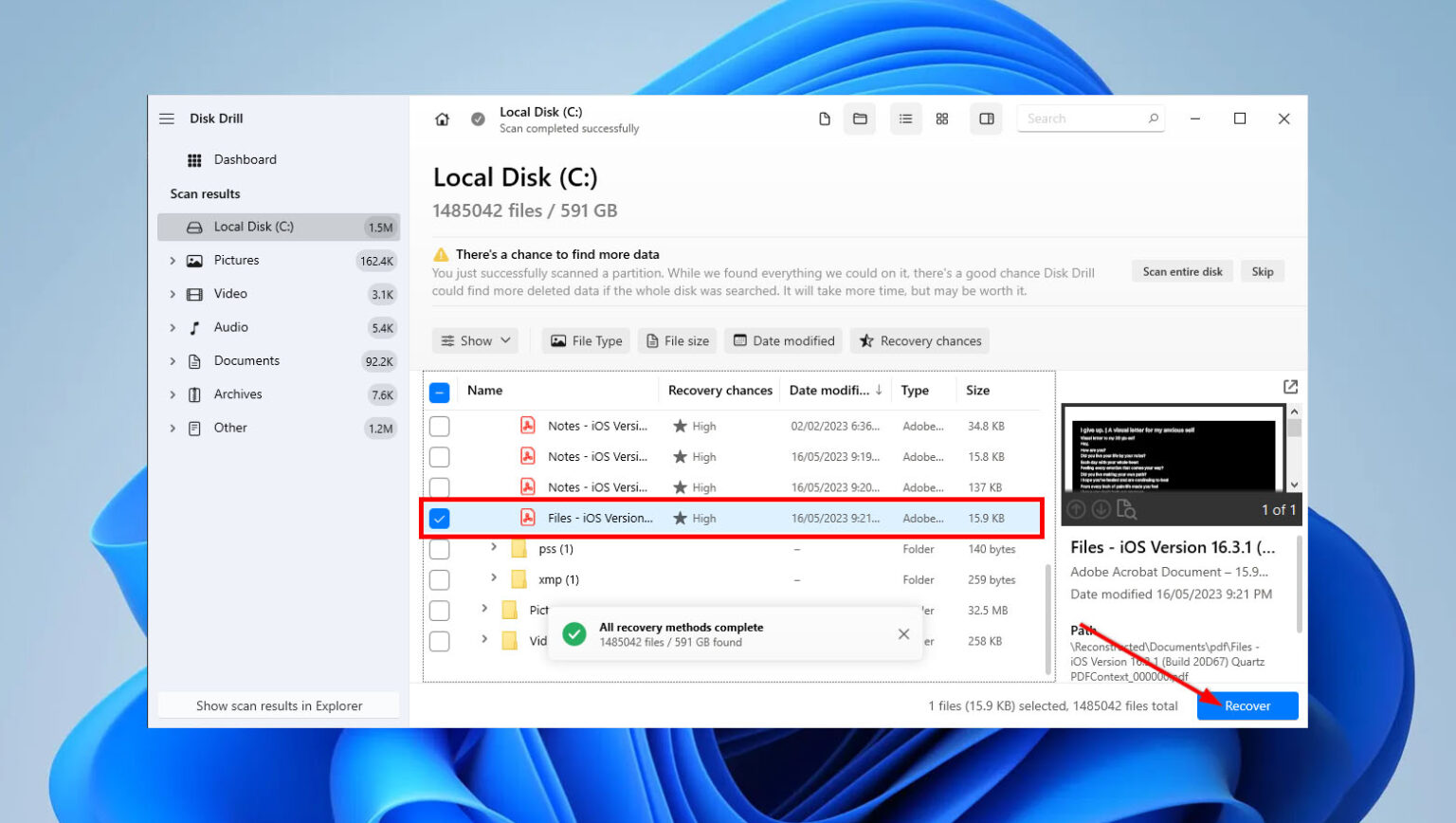
Task: Choose Scan entire disk
Action: click(1182, 270)
